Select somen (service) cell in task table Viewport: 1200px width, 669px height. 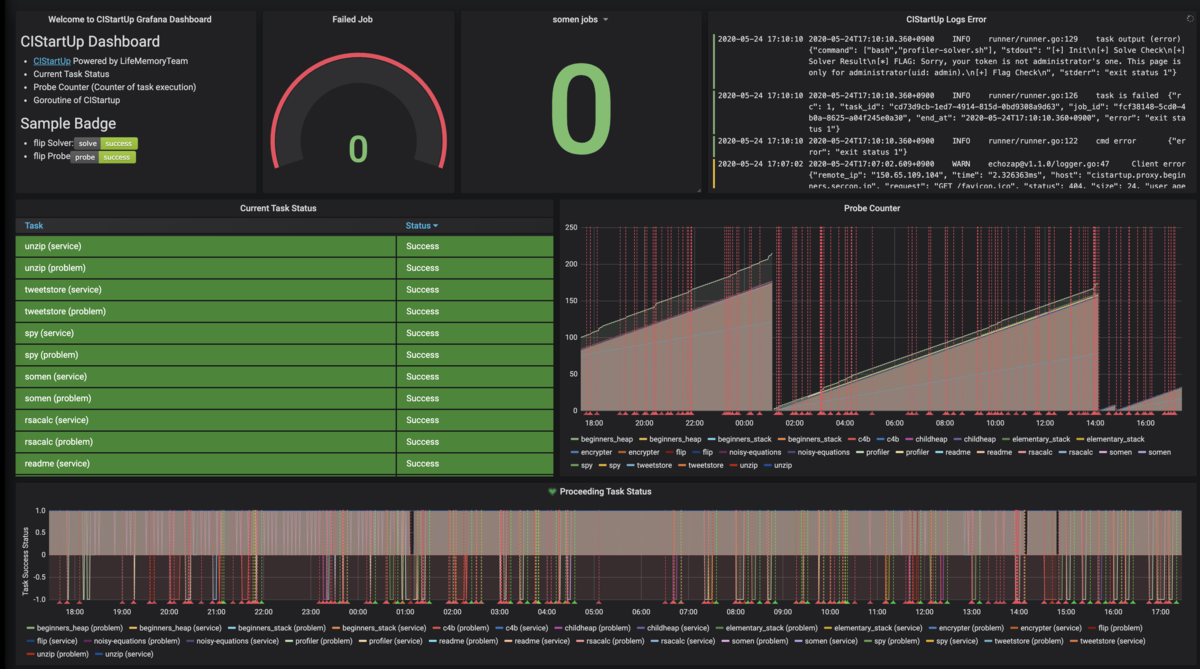point(206,377)
